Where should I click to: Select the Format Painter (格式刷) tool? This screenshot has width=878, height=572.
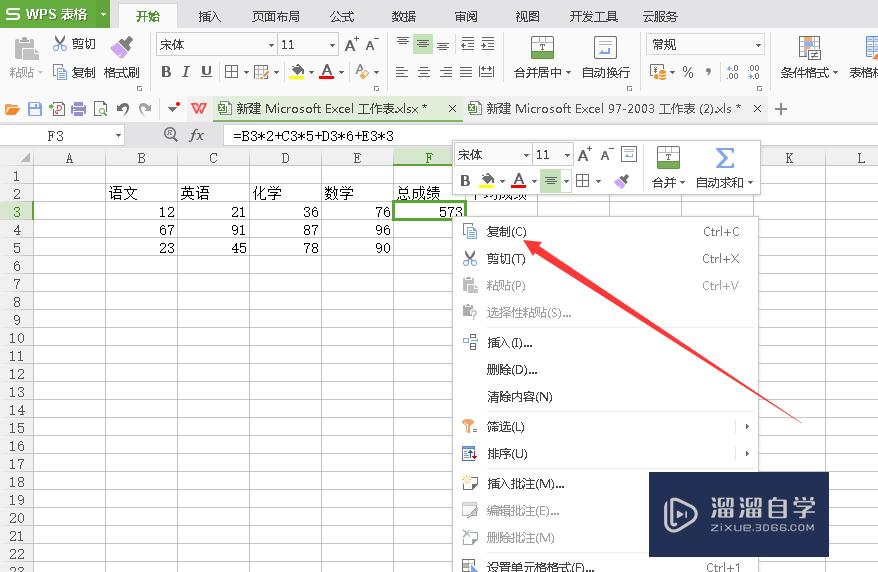tap(122, 57)
